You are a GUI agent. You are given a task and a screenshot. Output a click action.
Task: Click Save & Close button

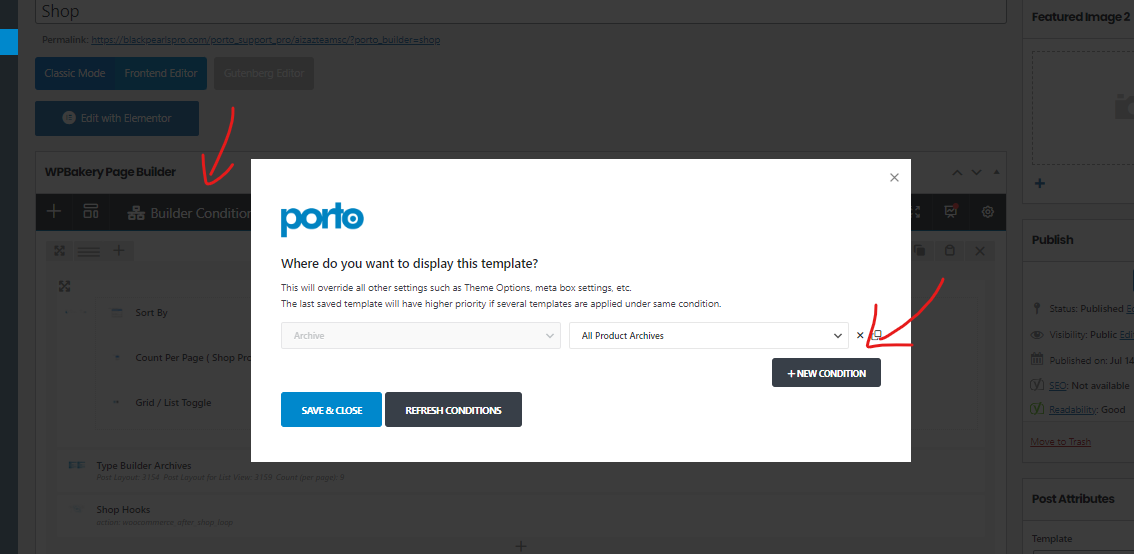[331, 410]
